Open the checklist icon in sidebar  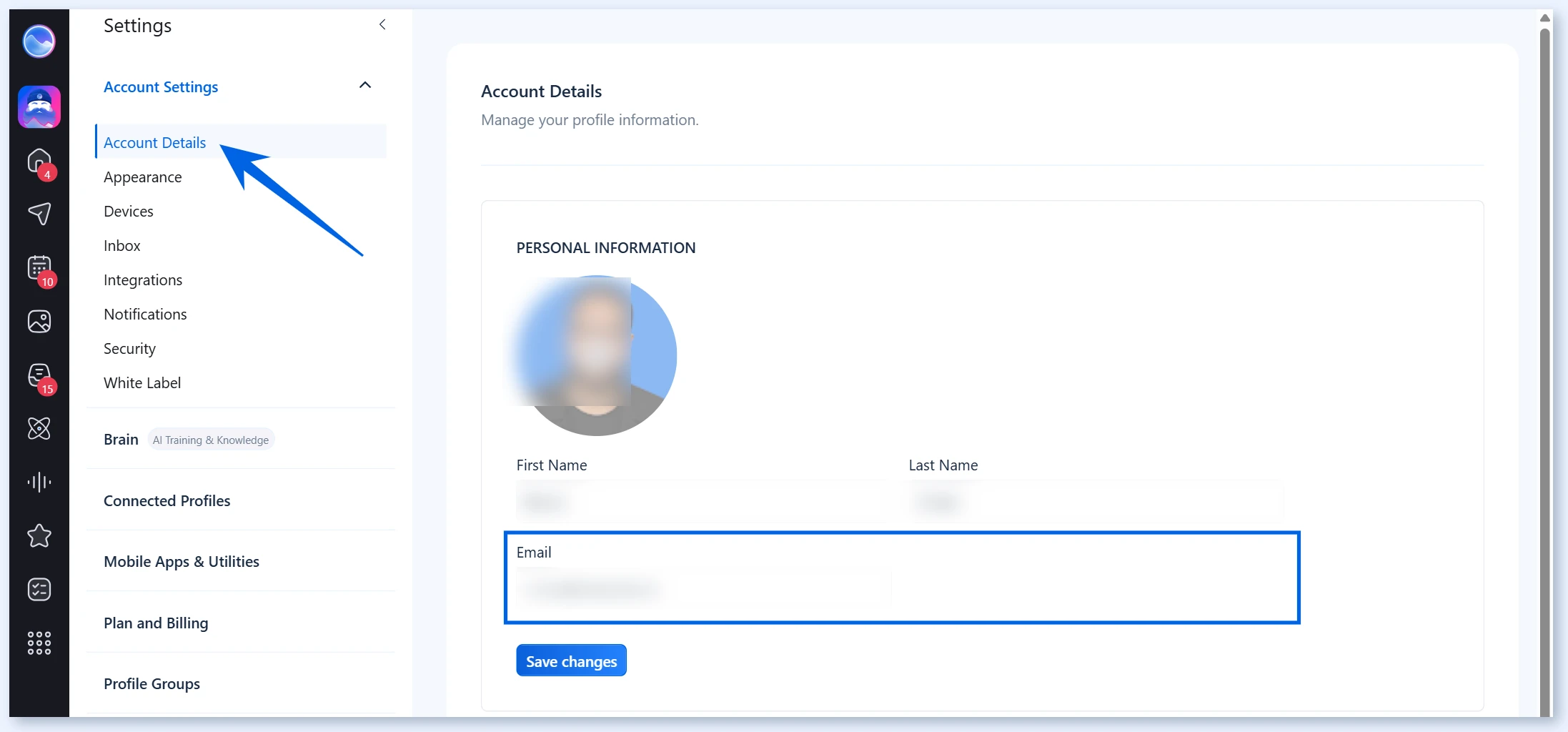(x=39, y=589)
